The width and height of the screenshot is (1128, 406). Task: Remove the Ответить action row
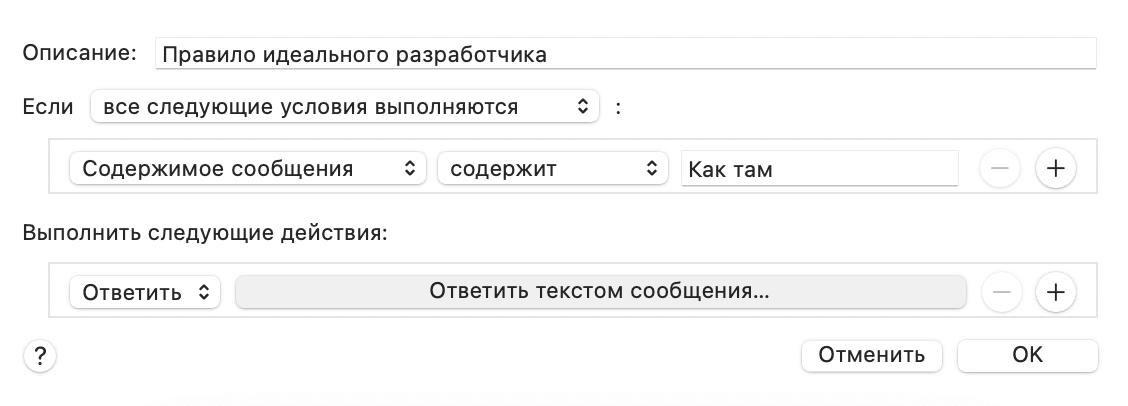(x=1001, y=292)
